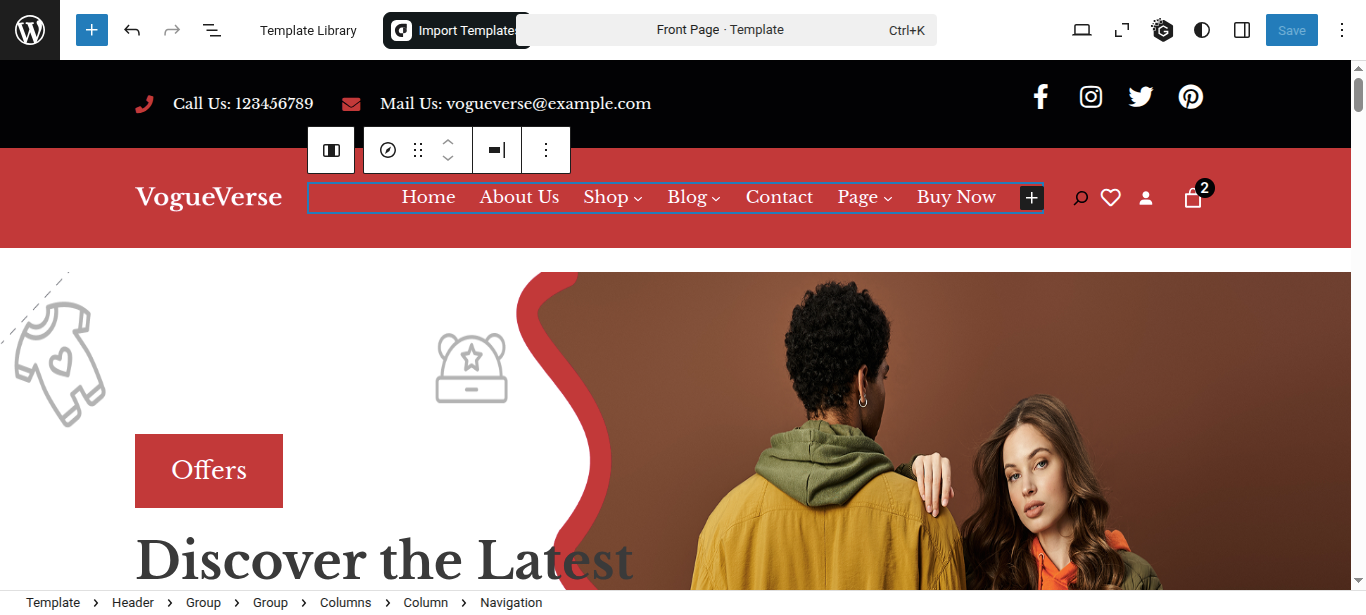Screen dimensions: 1366x615
Task: Select the About Us menu item
Action: click(519, 197)
